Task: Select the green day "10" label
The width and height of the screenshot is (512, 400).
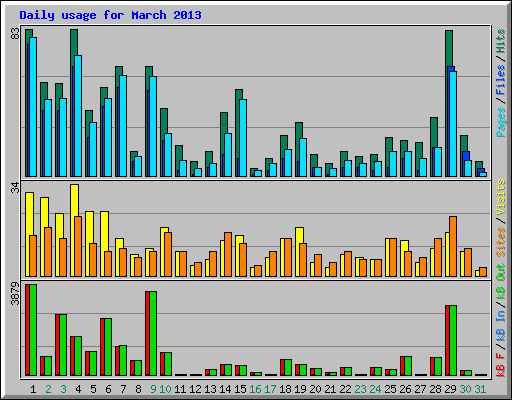Action: click(x=165, y=389)
